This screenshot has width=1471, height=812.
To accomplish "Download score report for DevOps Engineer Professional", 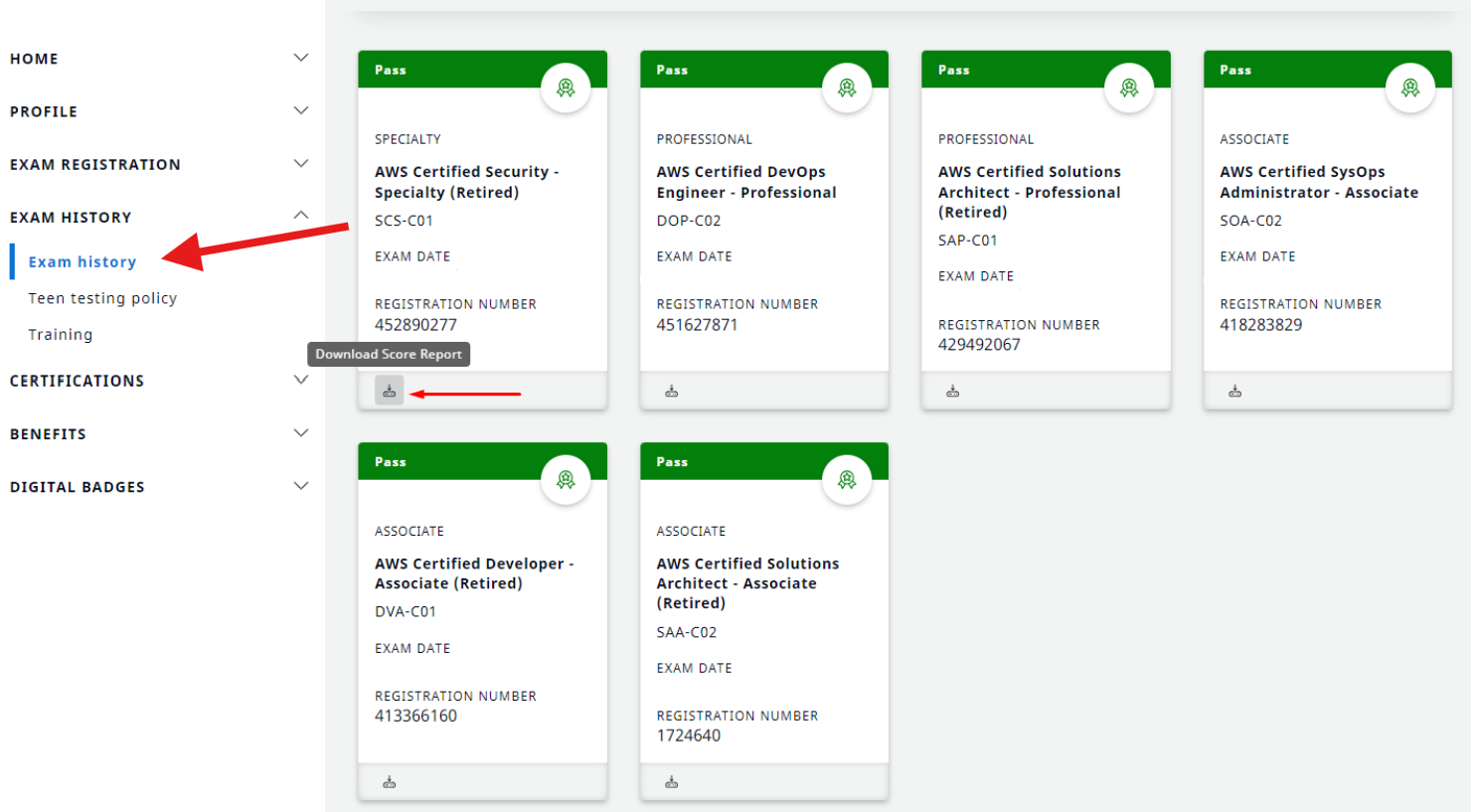I will [x=672, y=392].
